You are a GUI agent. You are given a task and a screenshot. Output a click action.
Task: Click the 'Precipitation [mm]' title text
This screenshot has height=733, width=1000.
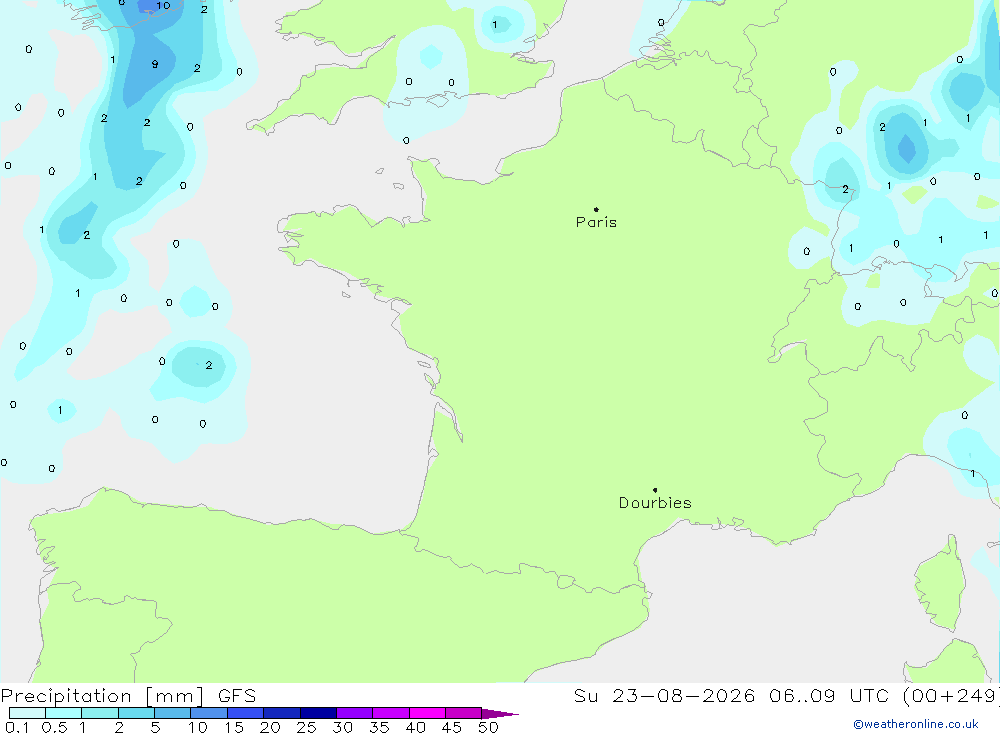[x=103, y=696]
